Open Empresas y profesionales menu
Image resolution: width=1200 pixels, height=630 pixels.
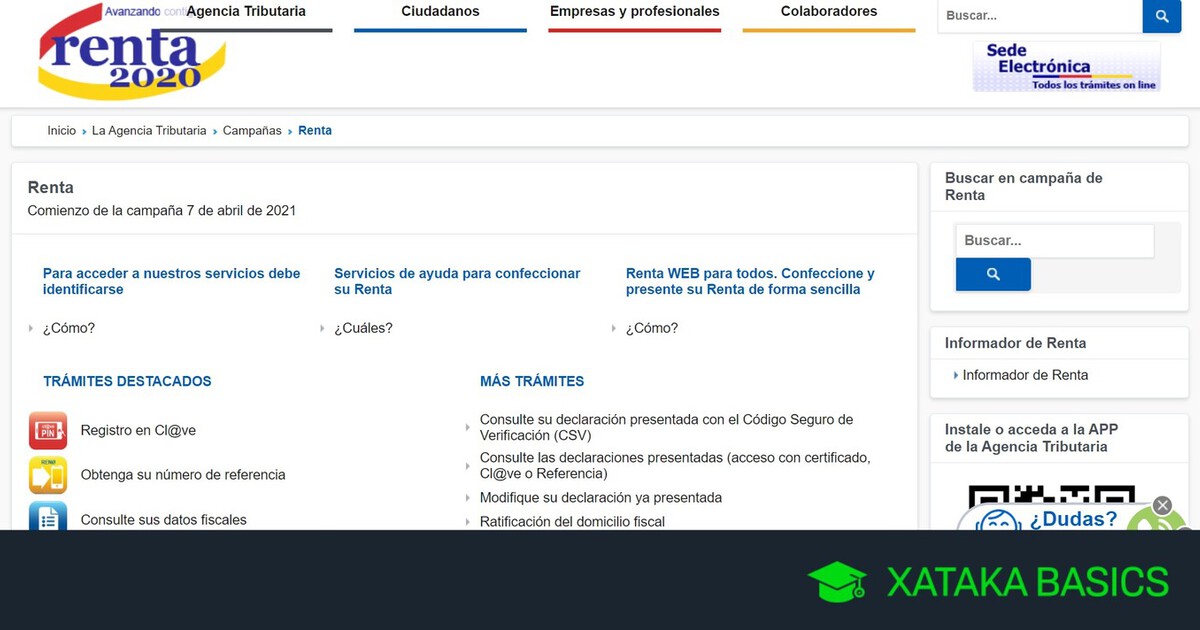coord(634,12)
